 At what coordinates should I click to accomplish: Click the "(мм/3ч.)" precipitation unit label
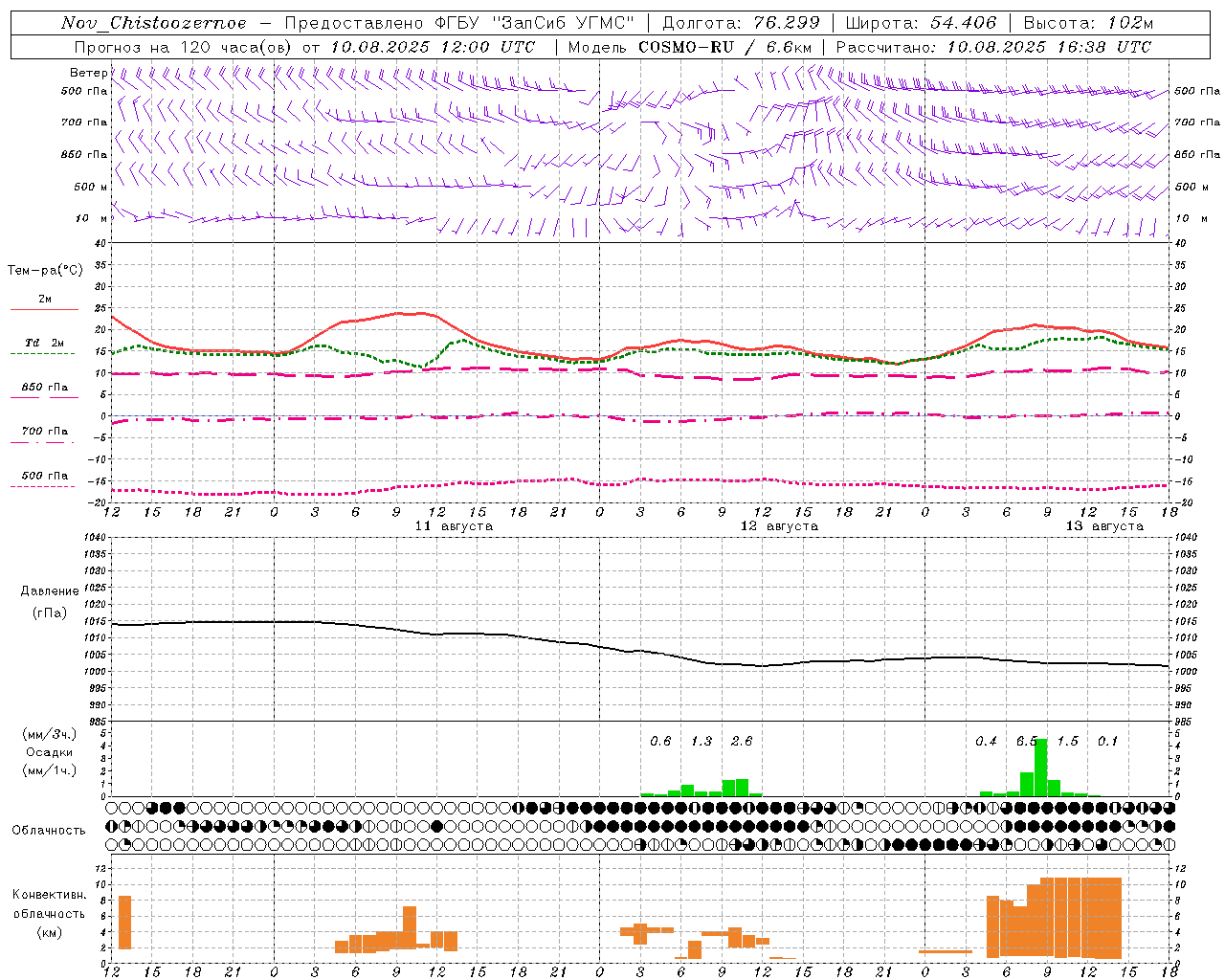point(50,734)
